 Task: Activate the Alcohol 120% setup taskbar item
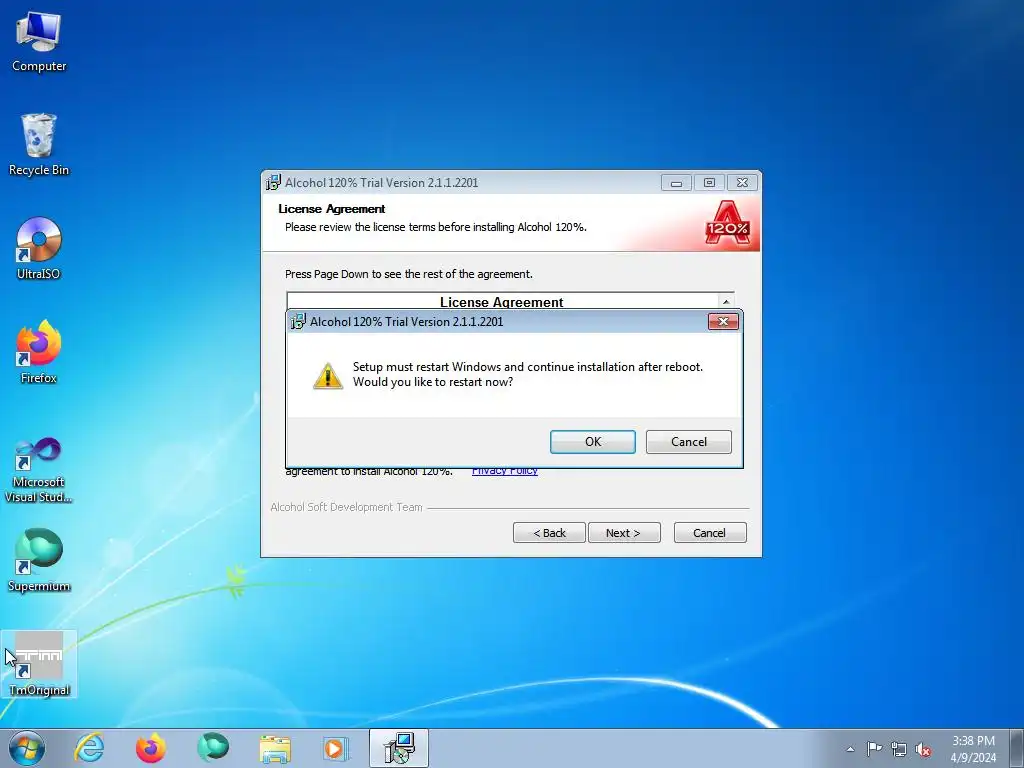tap(398, 748)
